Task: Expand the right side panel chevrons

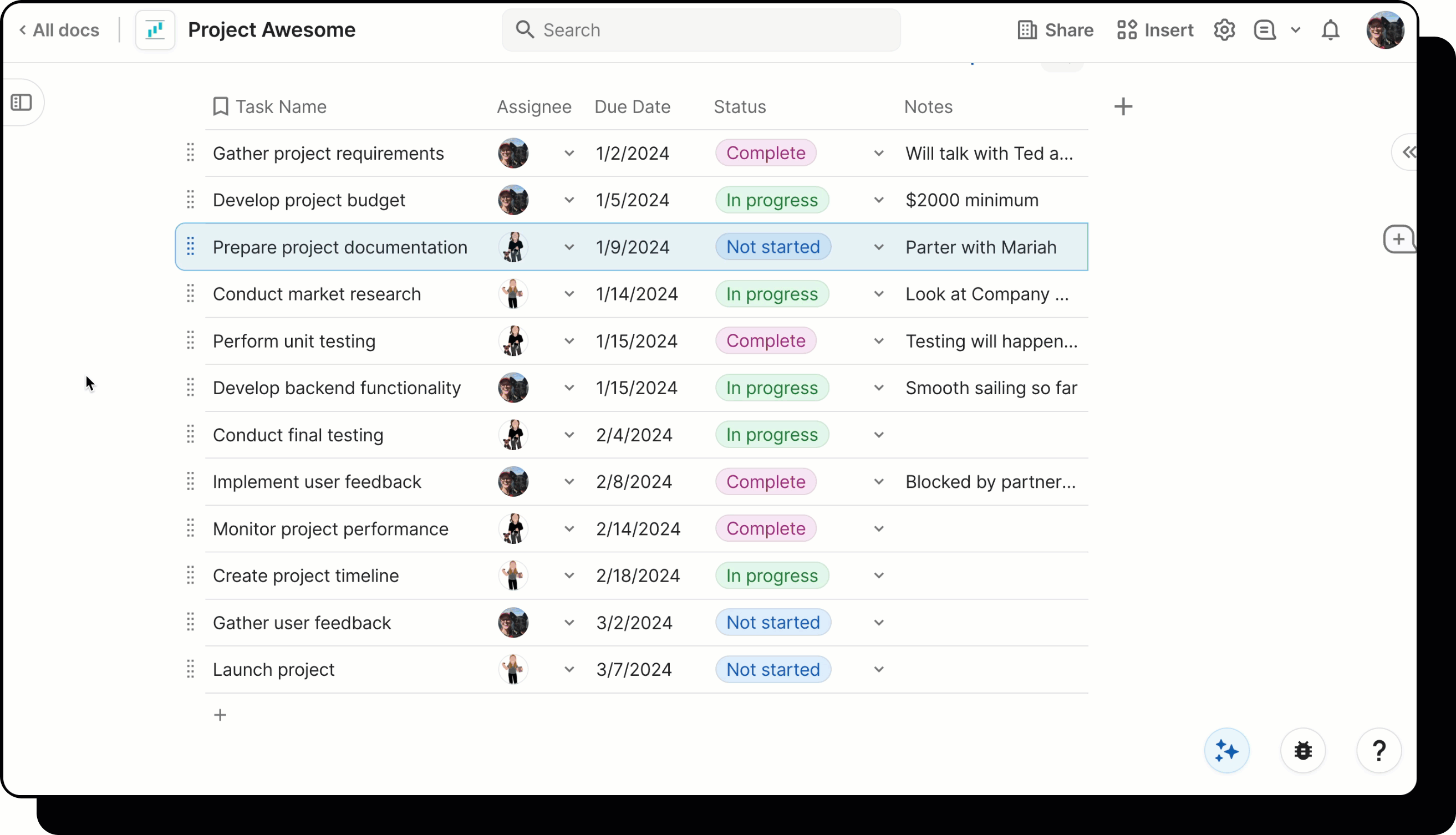Action: pyautogui.click(x=1408, y=152)
